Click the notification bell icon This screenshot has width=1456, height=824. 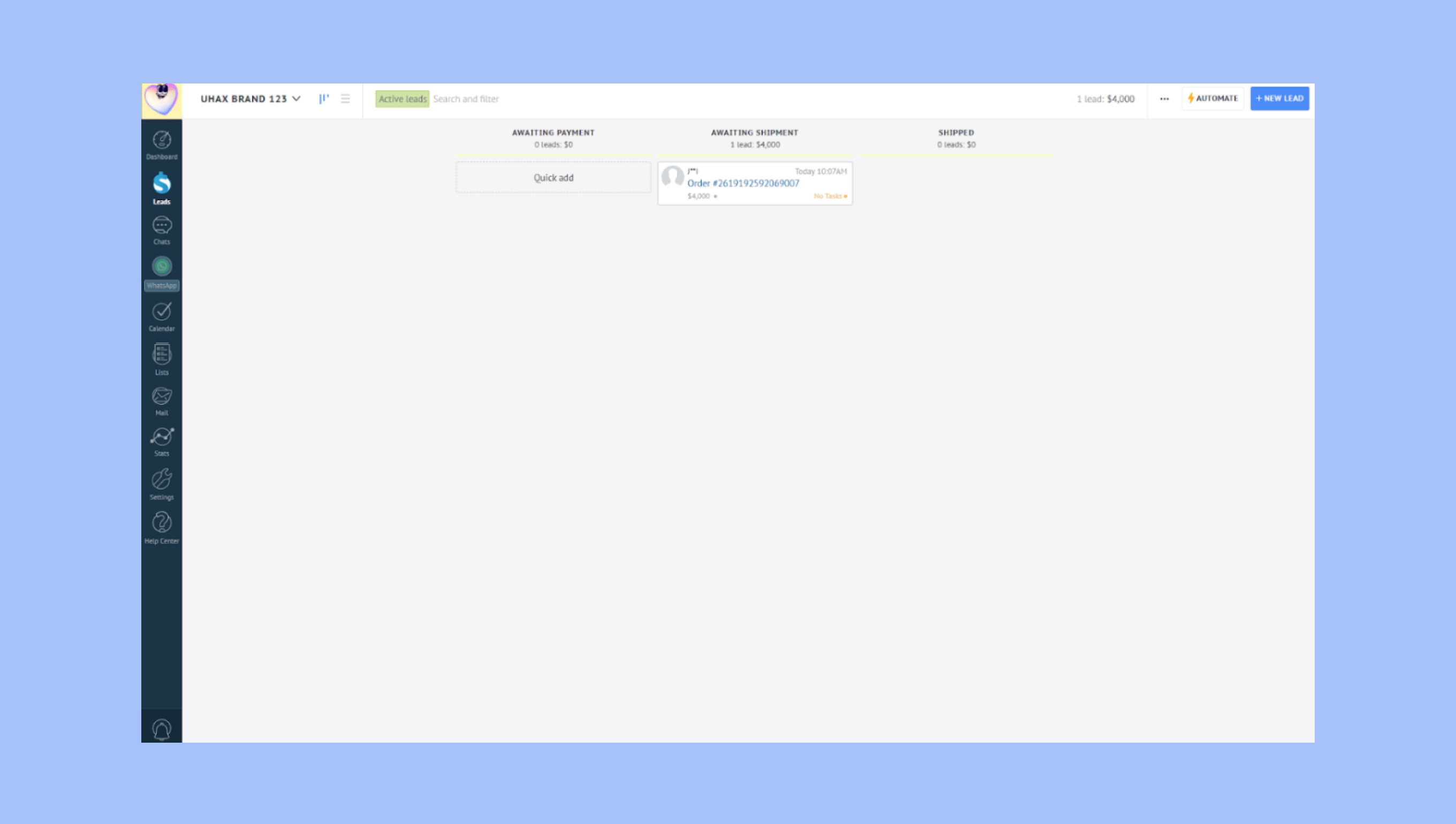[161, 729]
